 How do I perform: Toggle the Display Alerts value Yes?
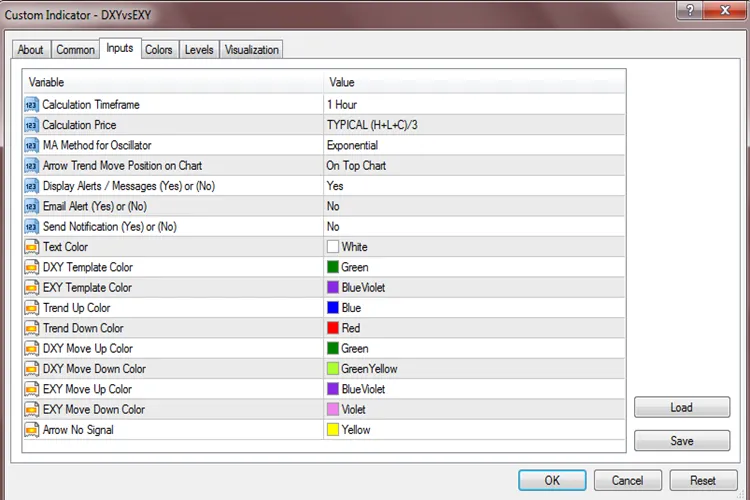coord(335,186)
